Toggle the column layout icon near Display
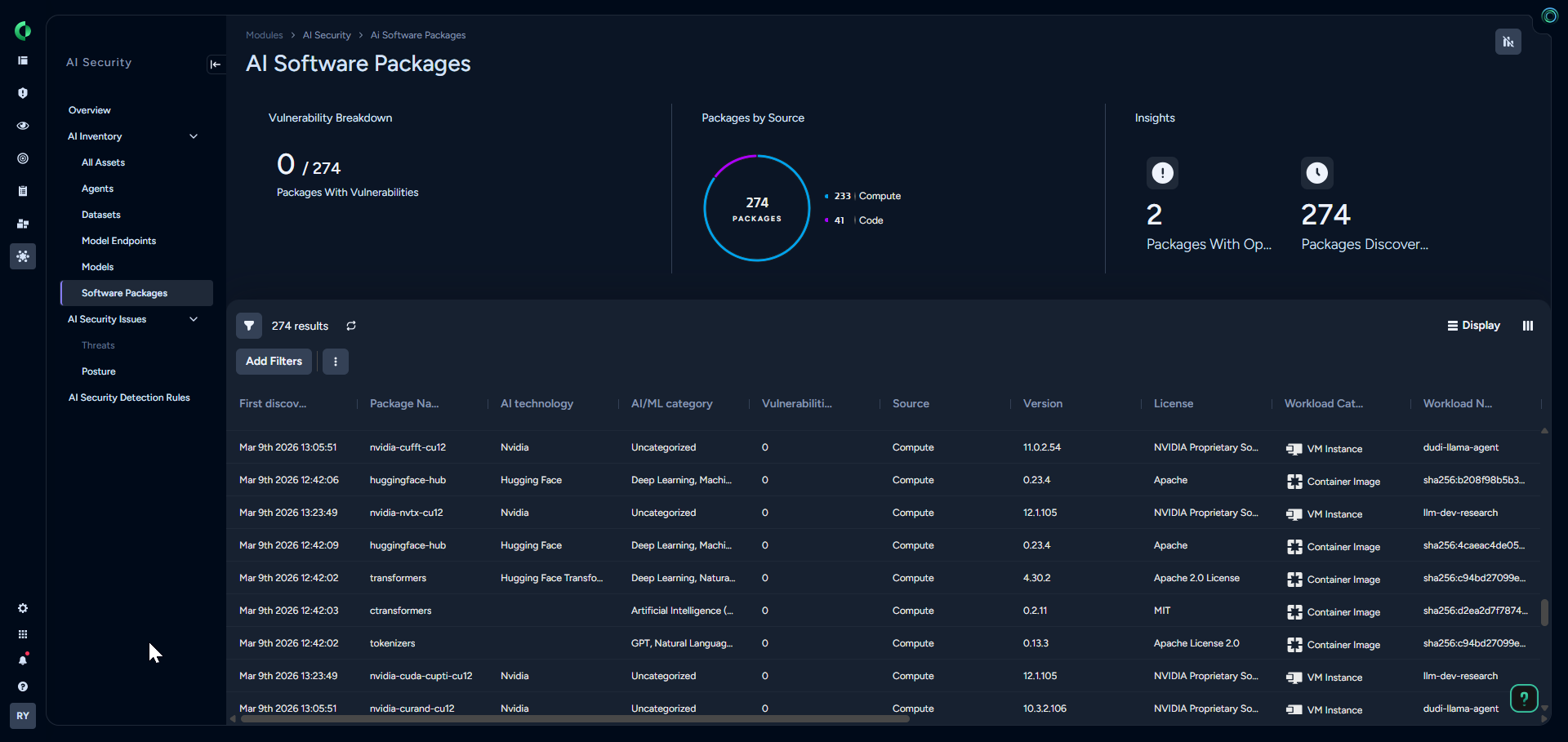 coord(1527,325)
